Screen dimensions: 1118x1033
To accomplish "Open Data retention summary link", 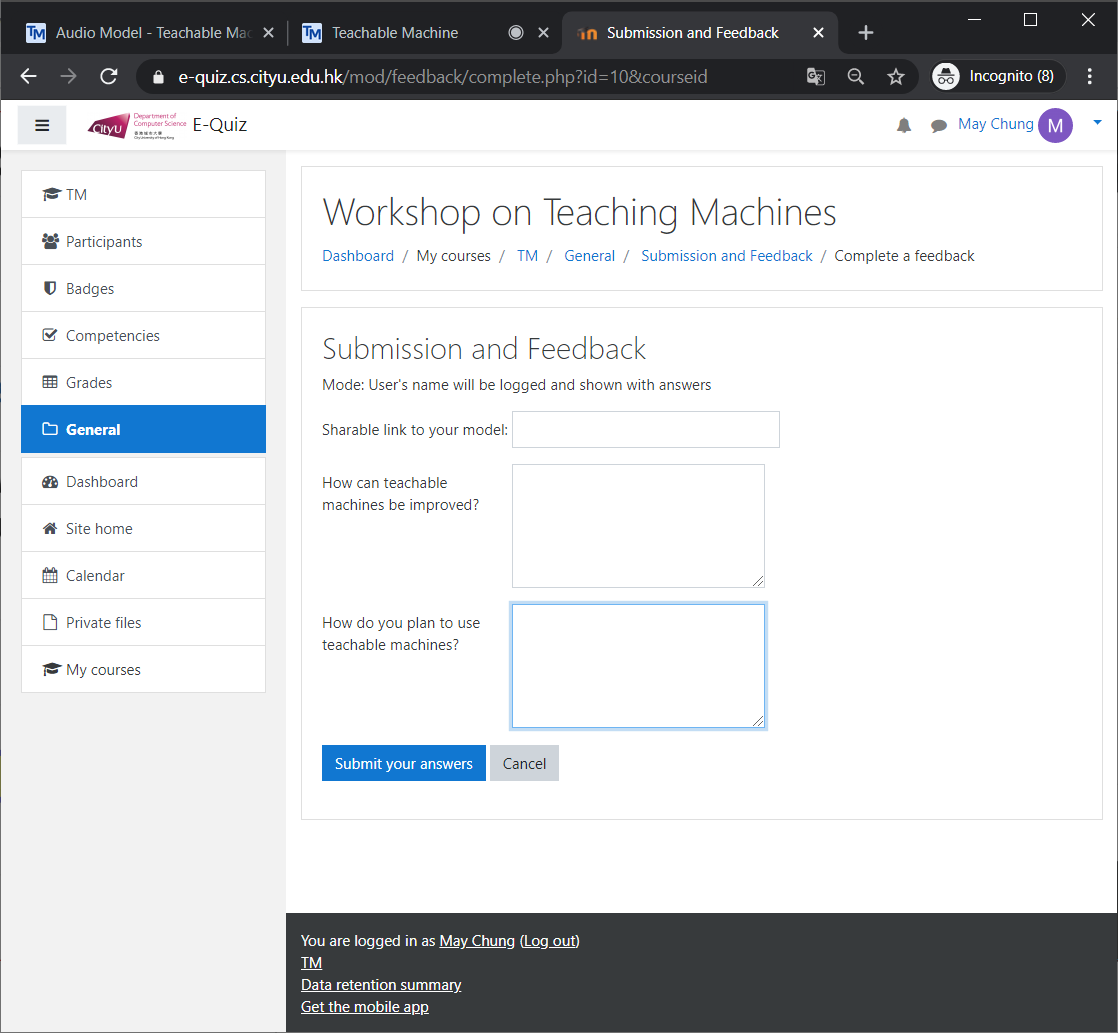I will pyautogui.click(x=381, y=985).
